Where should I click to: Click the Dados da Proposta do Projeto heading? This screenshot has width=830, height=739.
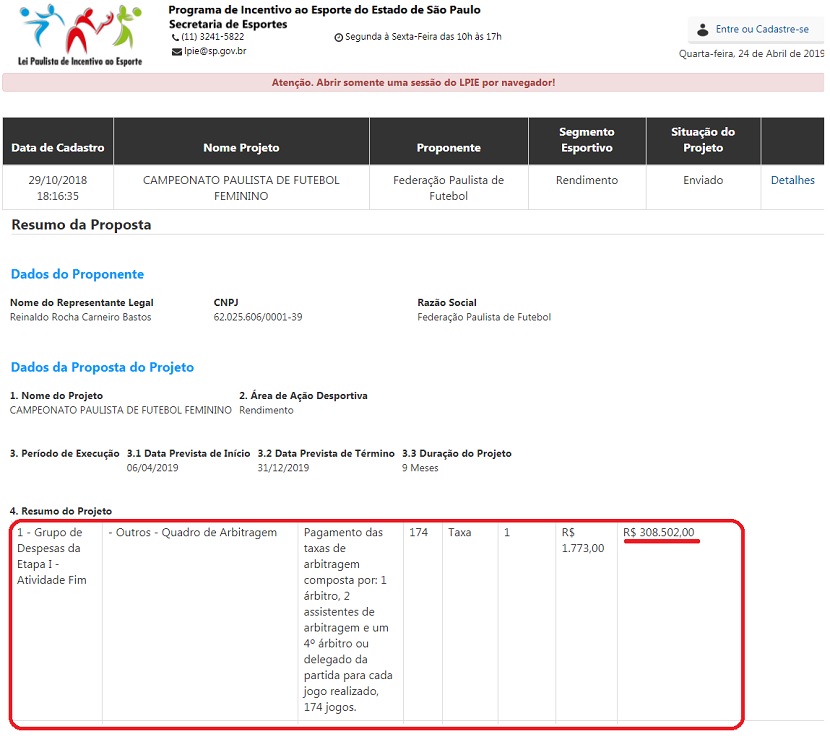tap(102, 367)
